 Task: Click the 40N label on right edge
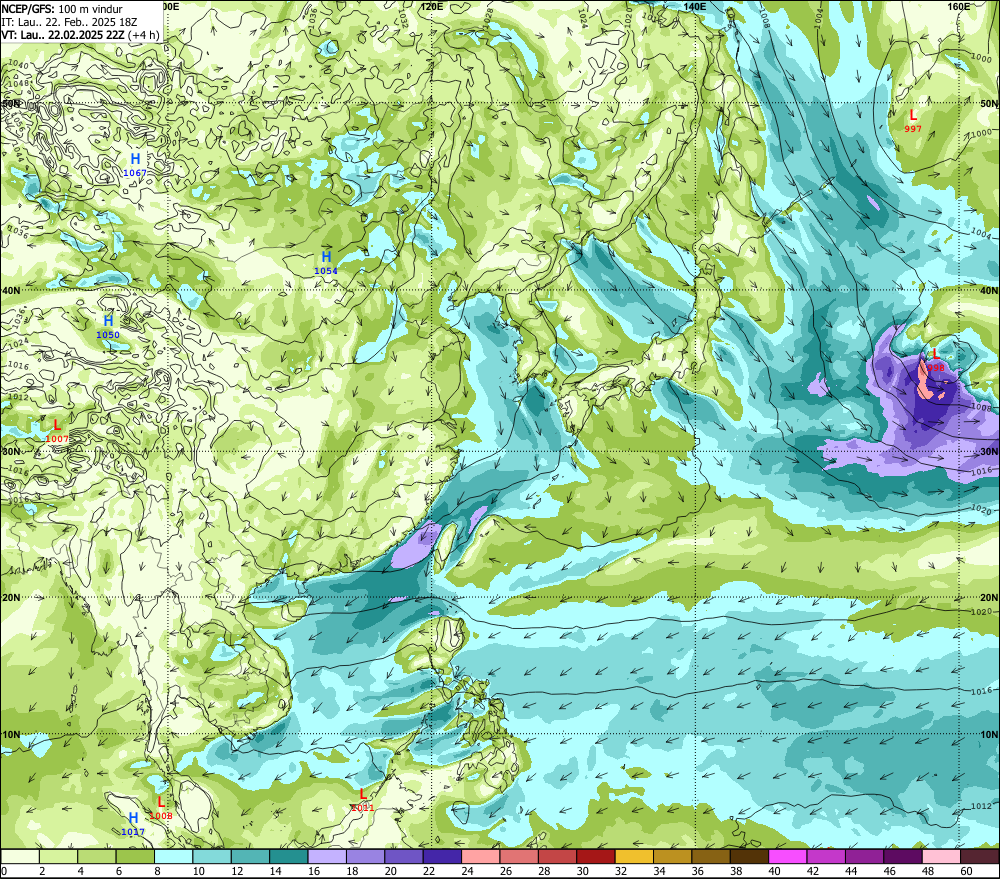[989, 290]
